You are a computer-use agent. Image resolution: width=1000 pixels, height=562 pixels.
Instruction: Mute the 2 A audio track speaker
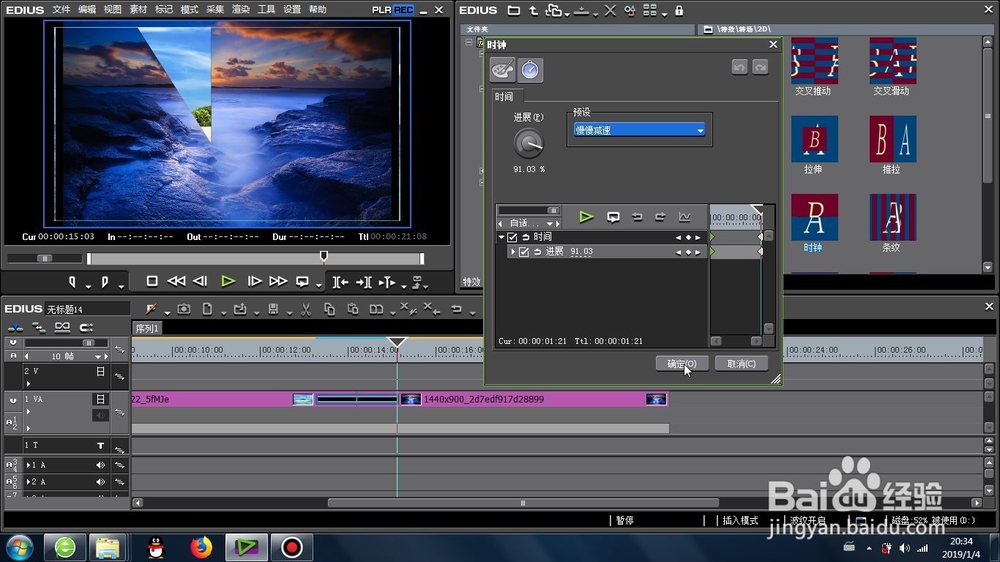coord(100,482)
